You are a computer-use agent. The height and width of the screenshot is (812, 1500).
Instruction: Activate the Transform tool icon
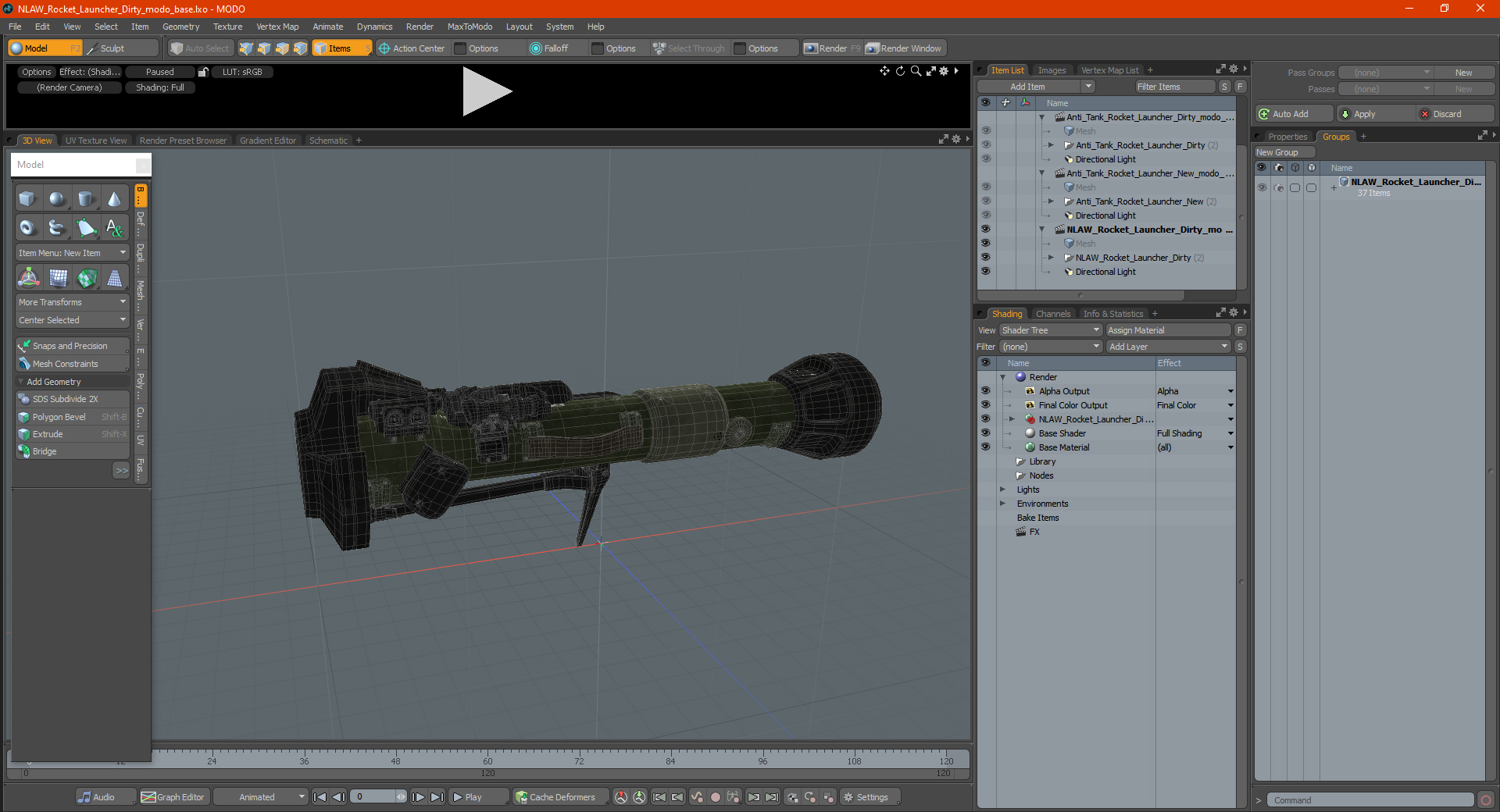point(29,278)
